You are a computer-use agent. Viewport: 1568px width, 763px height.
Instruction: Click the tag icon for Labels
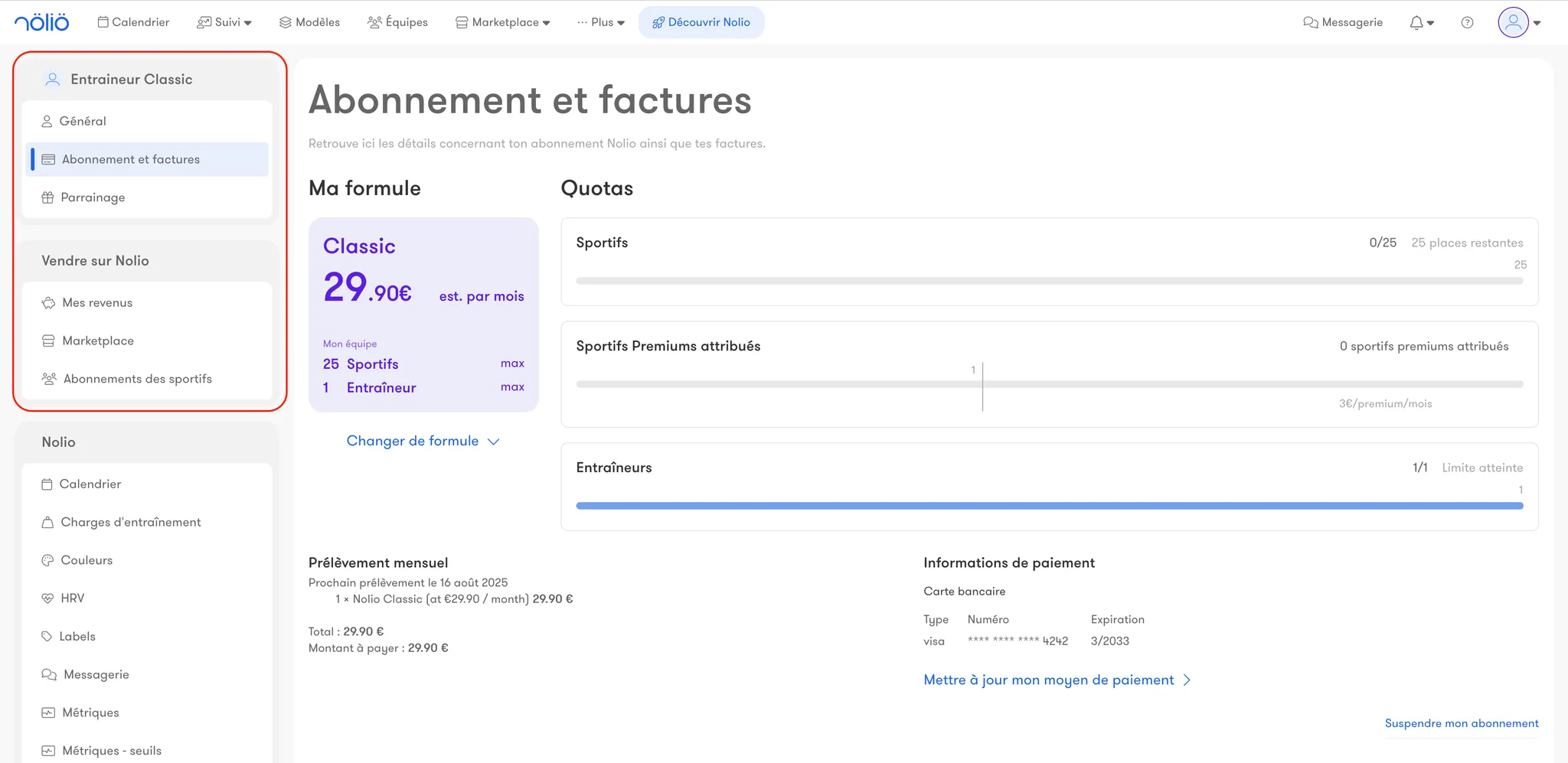47,636
